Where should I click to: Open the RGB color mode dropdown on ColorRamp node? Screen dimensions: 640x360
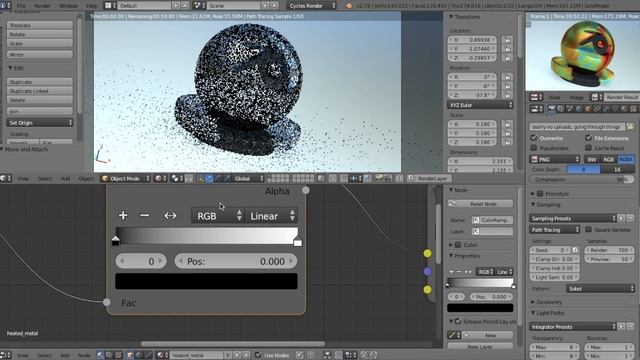pyautogui.click(x=218, y=216)
